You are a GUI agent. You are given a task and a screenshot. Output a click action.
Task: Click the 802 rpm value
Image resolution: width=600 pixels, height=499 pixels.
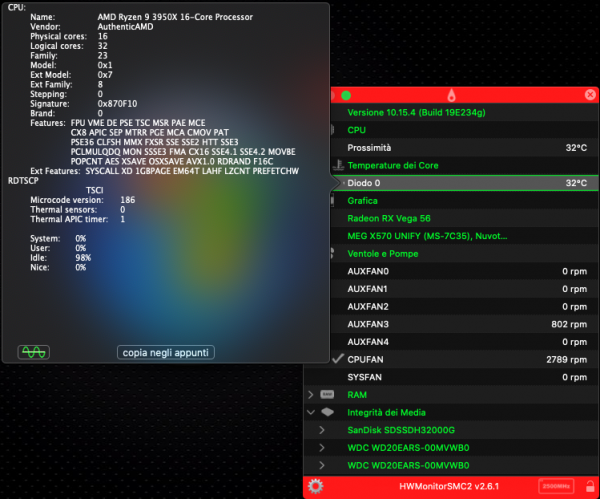[569, 324]
